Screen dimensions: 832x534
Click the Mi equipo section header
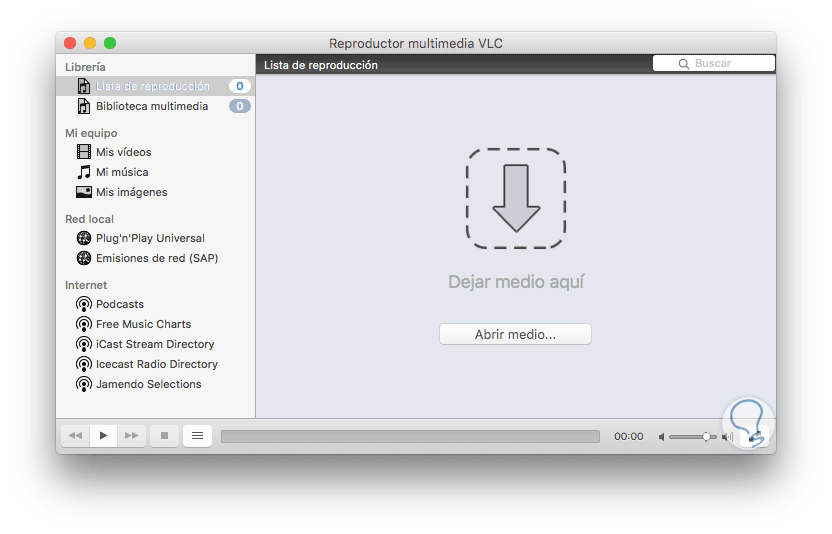click(x=91, y=133)
